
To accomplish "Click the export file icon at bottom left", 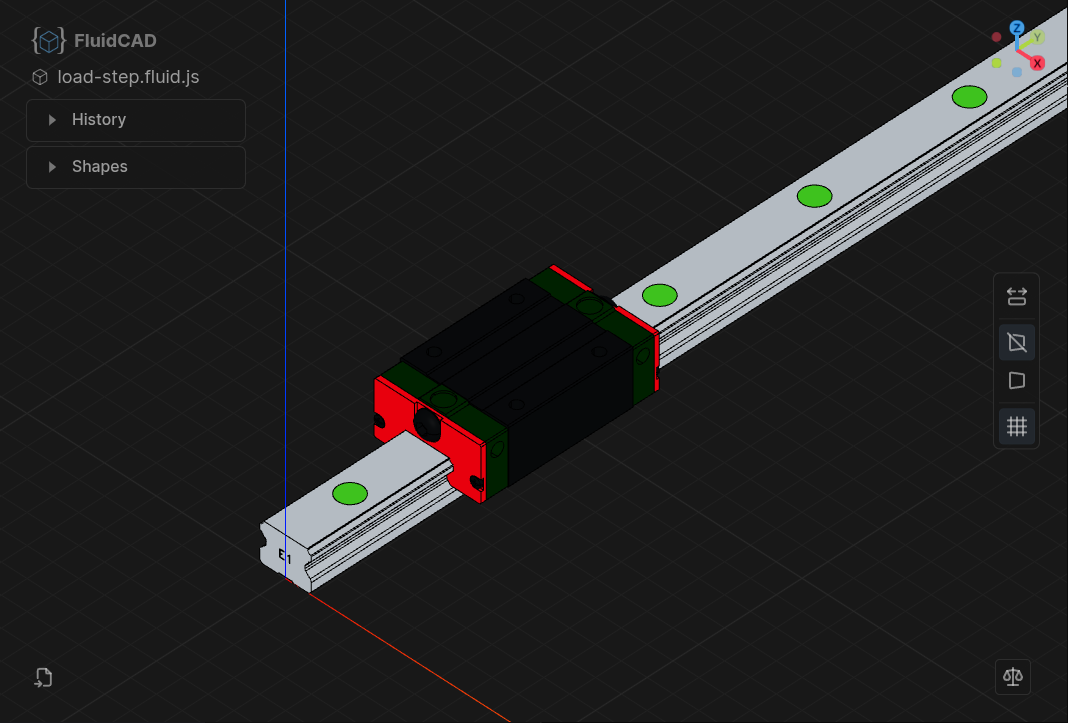I will pos(43,677).
